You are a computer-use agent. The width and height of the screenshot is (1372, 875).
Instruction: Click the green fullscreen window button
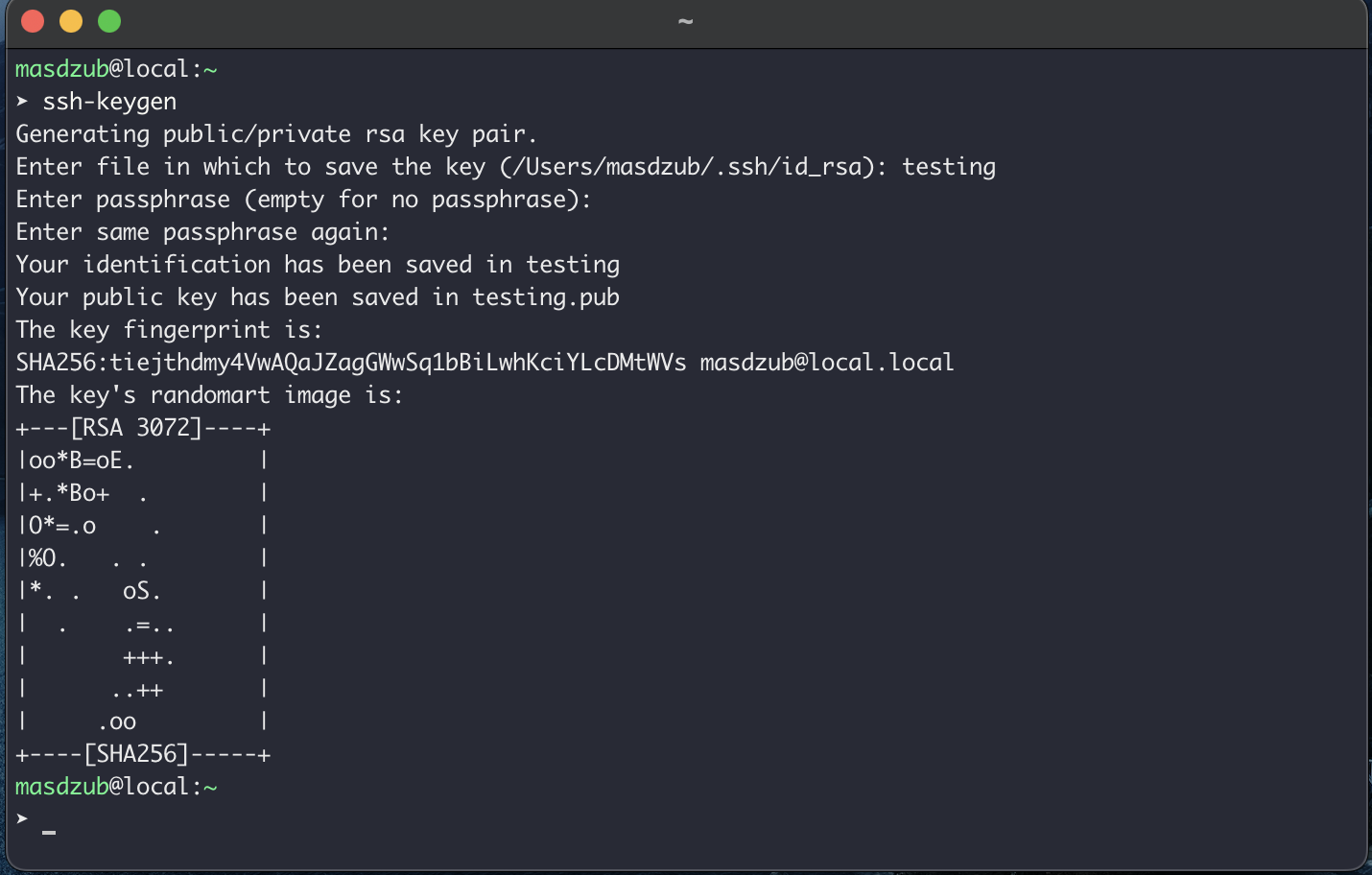[x=109, y=21]
